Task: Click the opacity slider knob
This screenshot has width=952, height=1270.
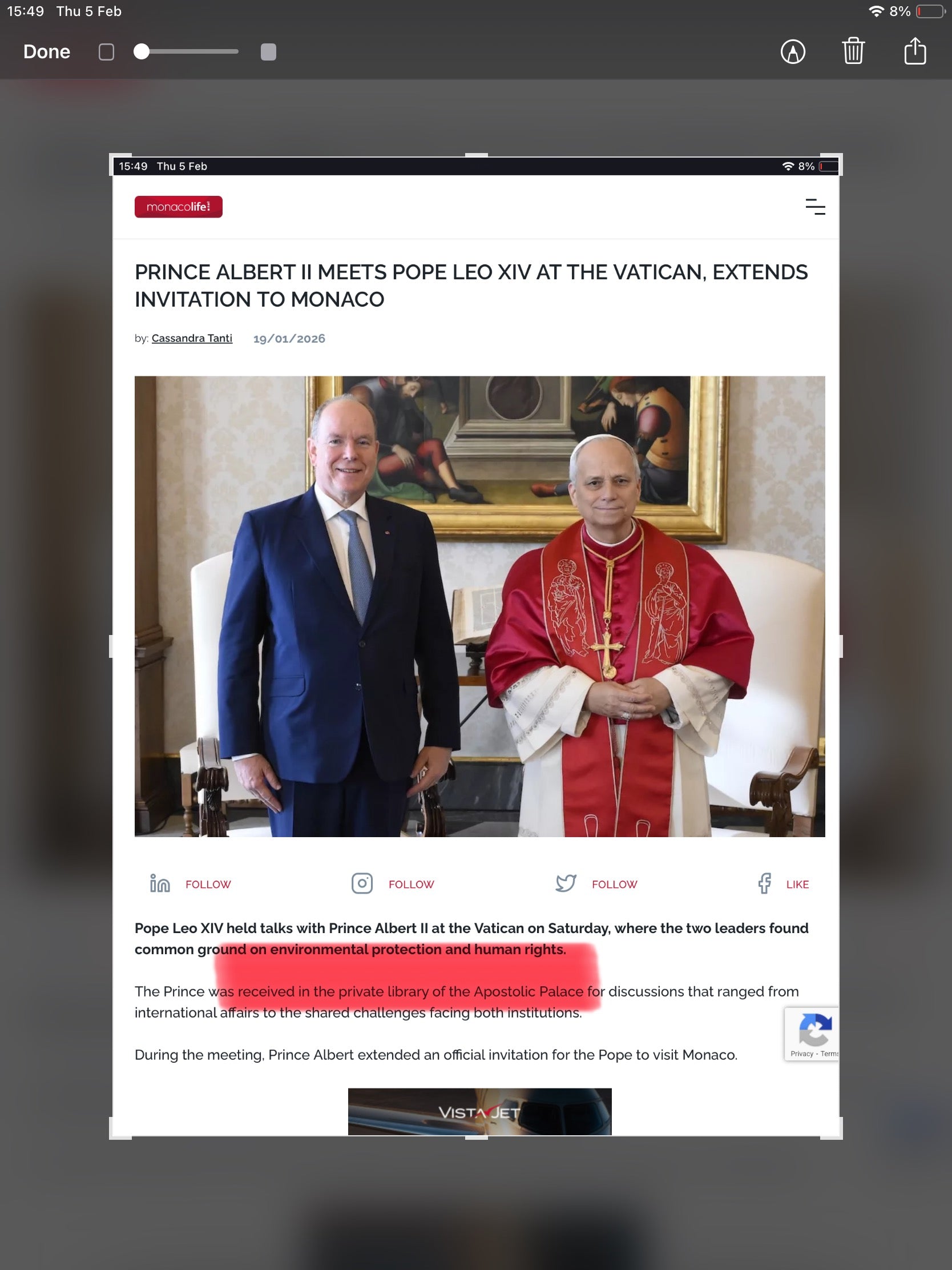Action: 141,51
